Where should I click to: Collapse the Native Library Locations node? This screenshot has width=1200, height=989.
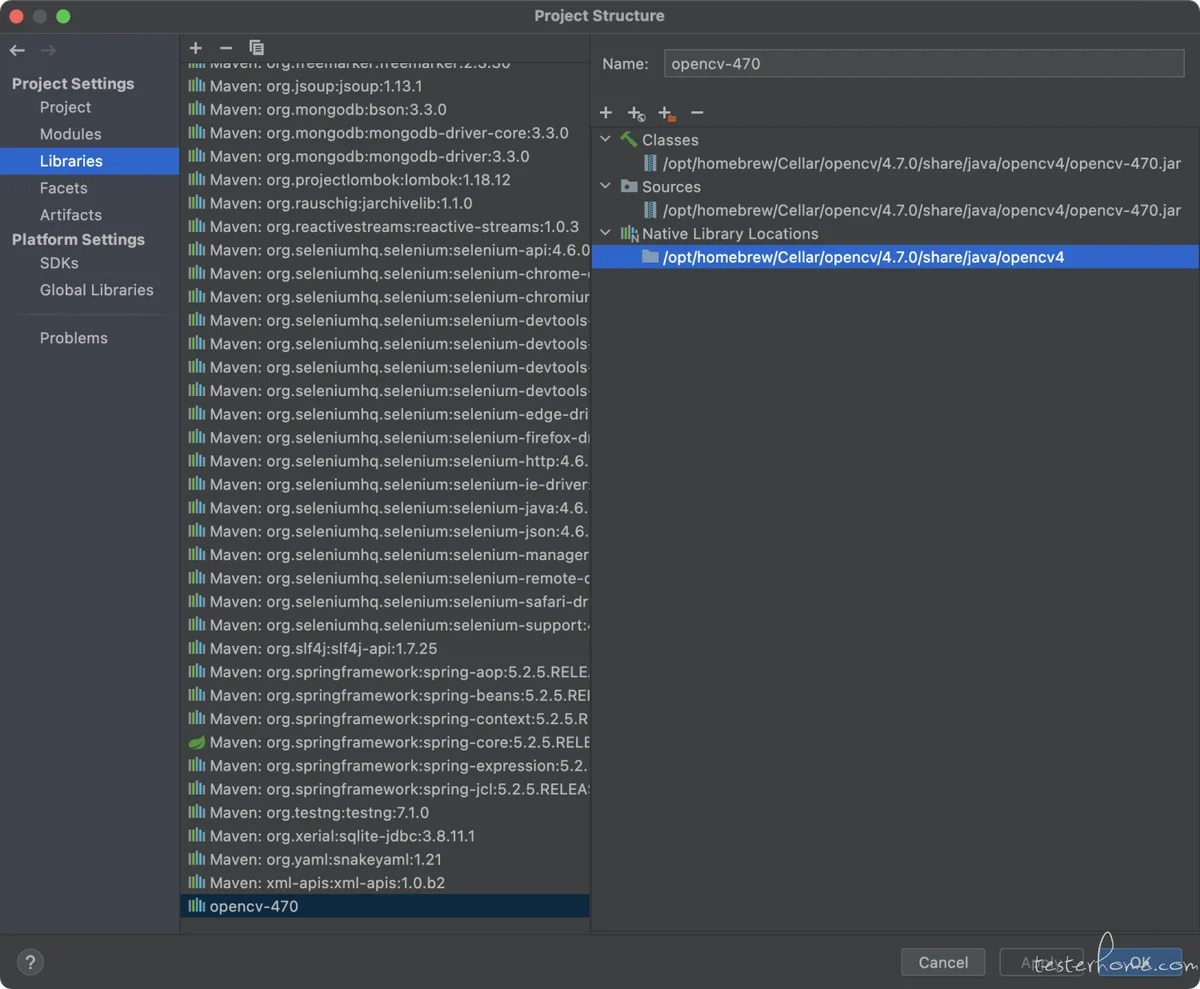(x=605, y=234)
